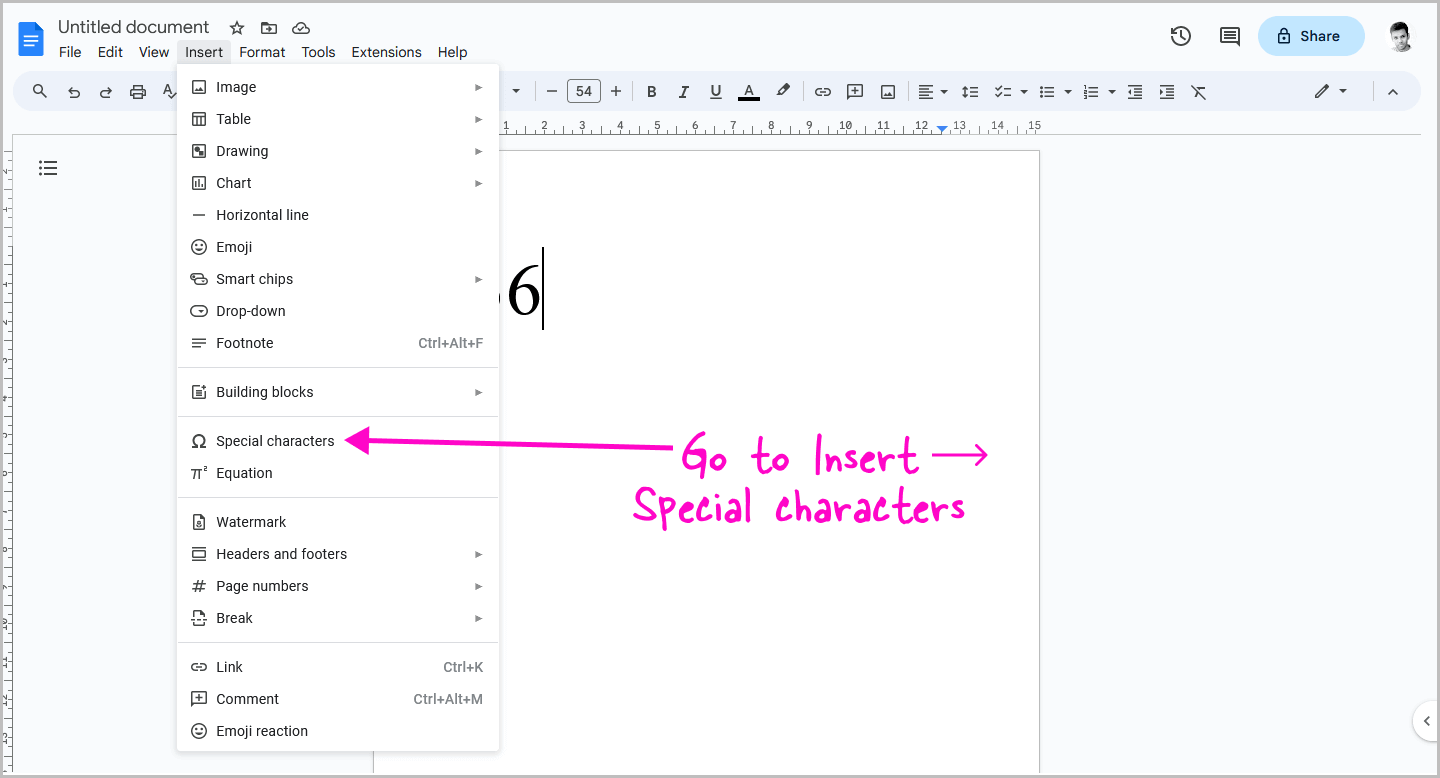Open the text color swatch
1440x778 pixels.
(x=748, y=91)
